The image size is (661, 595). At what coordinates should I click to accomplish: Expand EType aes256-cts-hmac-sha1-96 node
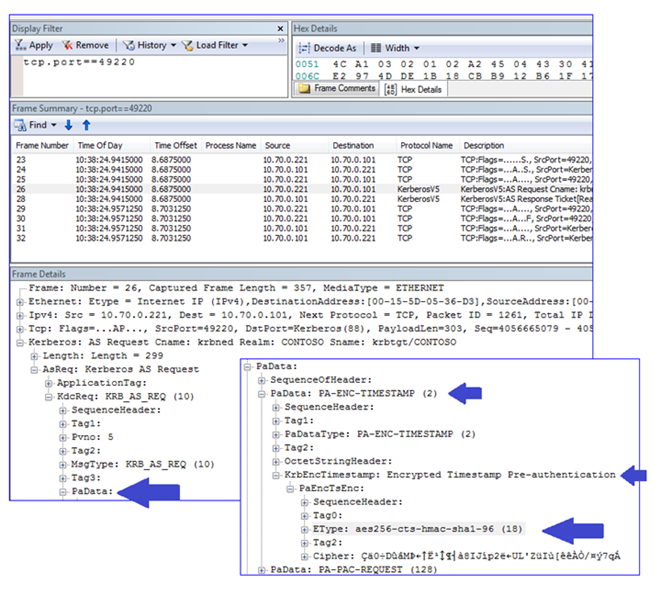(305, 529)
